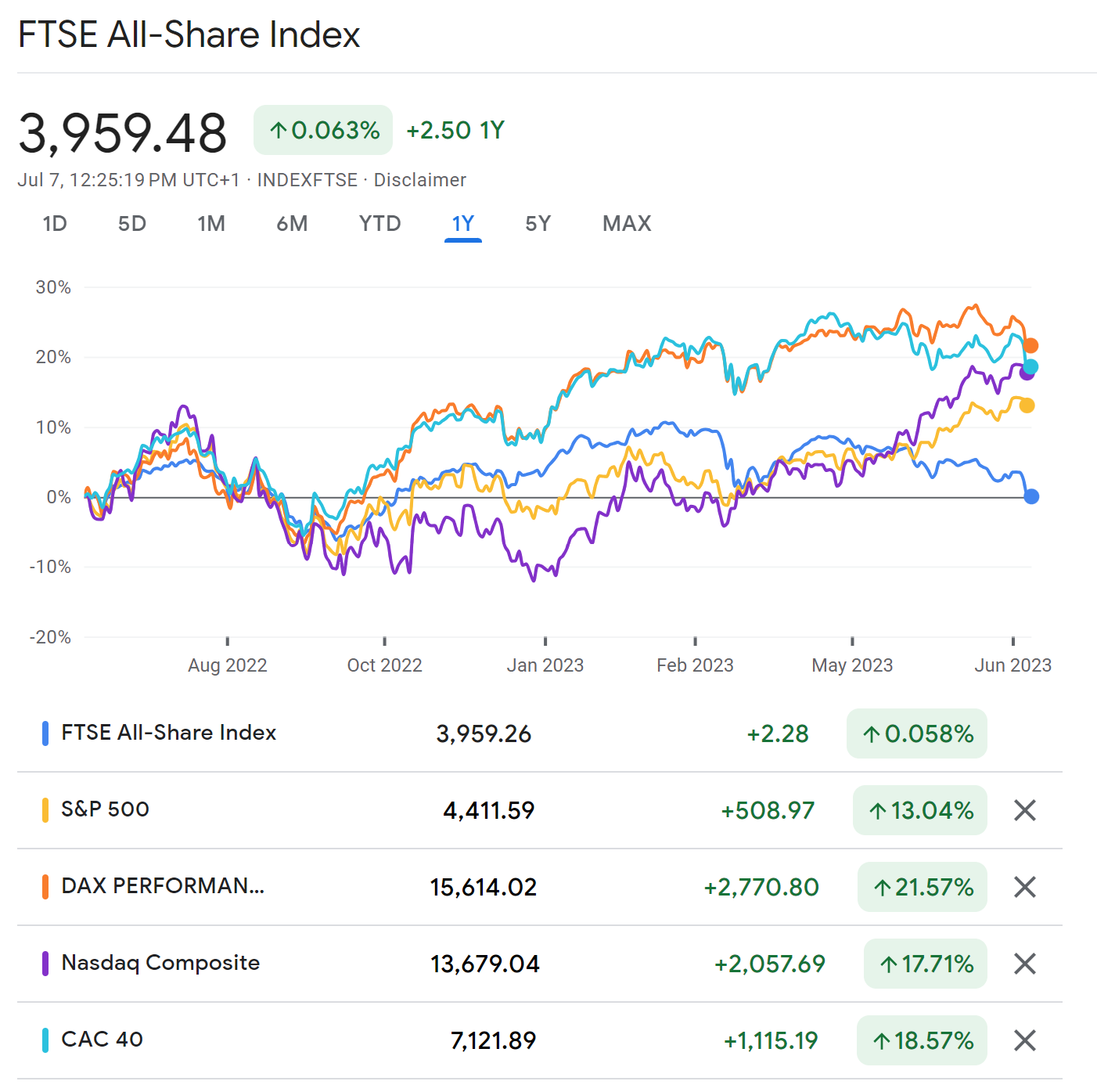Click the +2.50 1Y change text
The height and width of the screenshot is (1092, 1097).
[455, 130]
